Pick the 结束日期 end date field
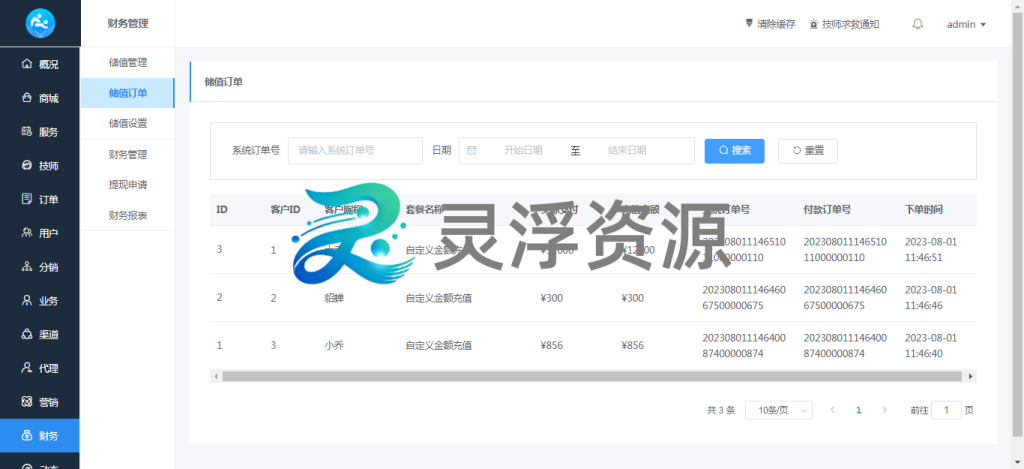1024x469 pixels. [627, 150]
